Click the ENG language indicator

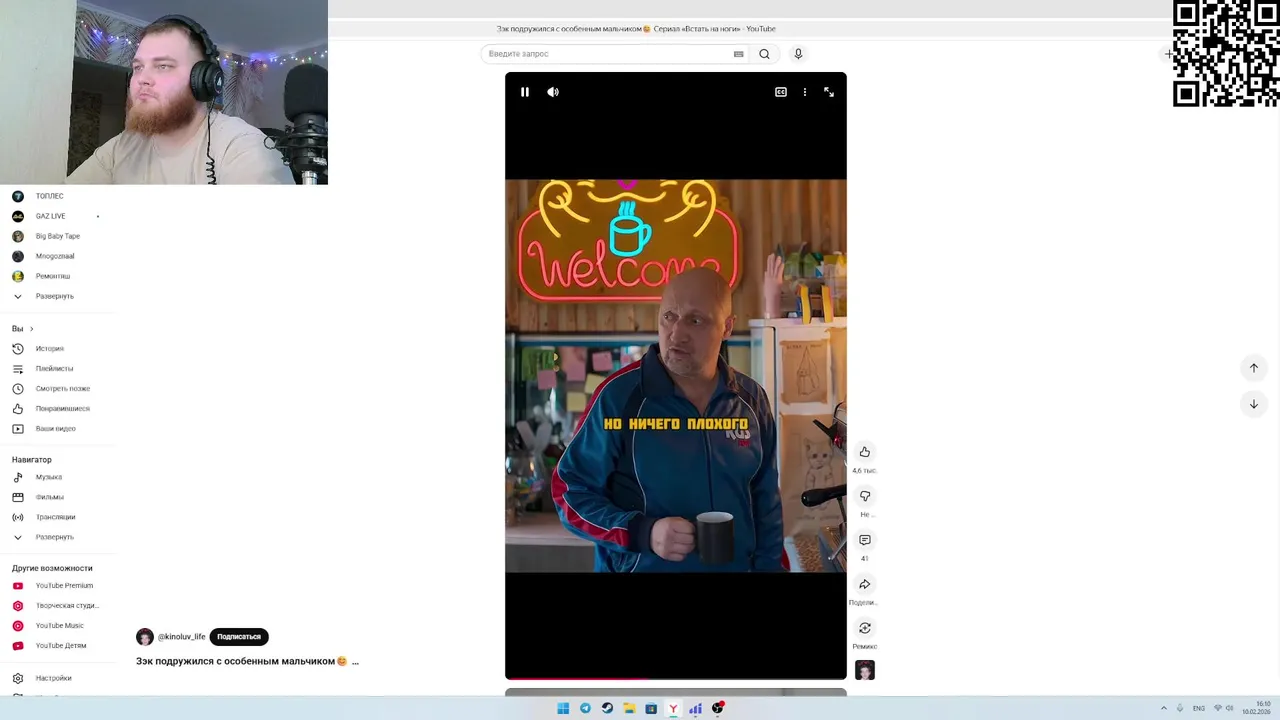(1199, 708)
